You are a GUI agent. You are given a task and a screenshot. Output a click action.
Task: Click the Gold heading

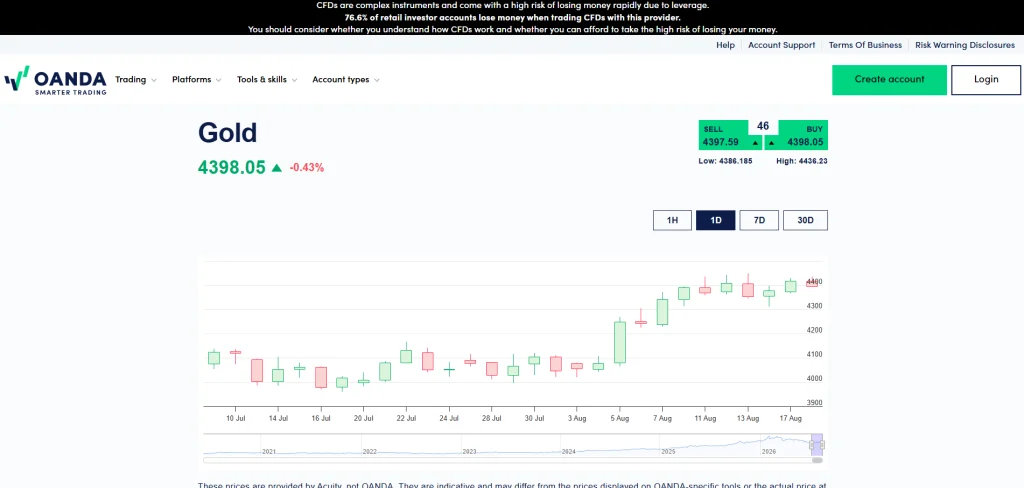click(x=227, y=133)
